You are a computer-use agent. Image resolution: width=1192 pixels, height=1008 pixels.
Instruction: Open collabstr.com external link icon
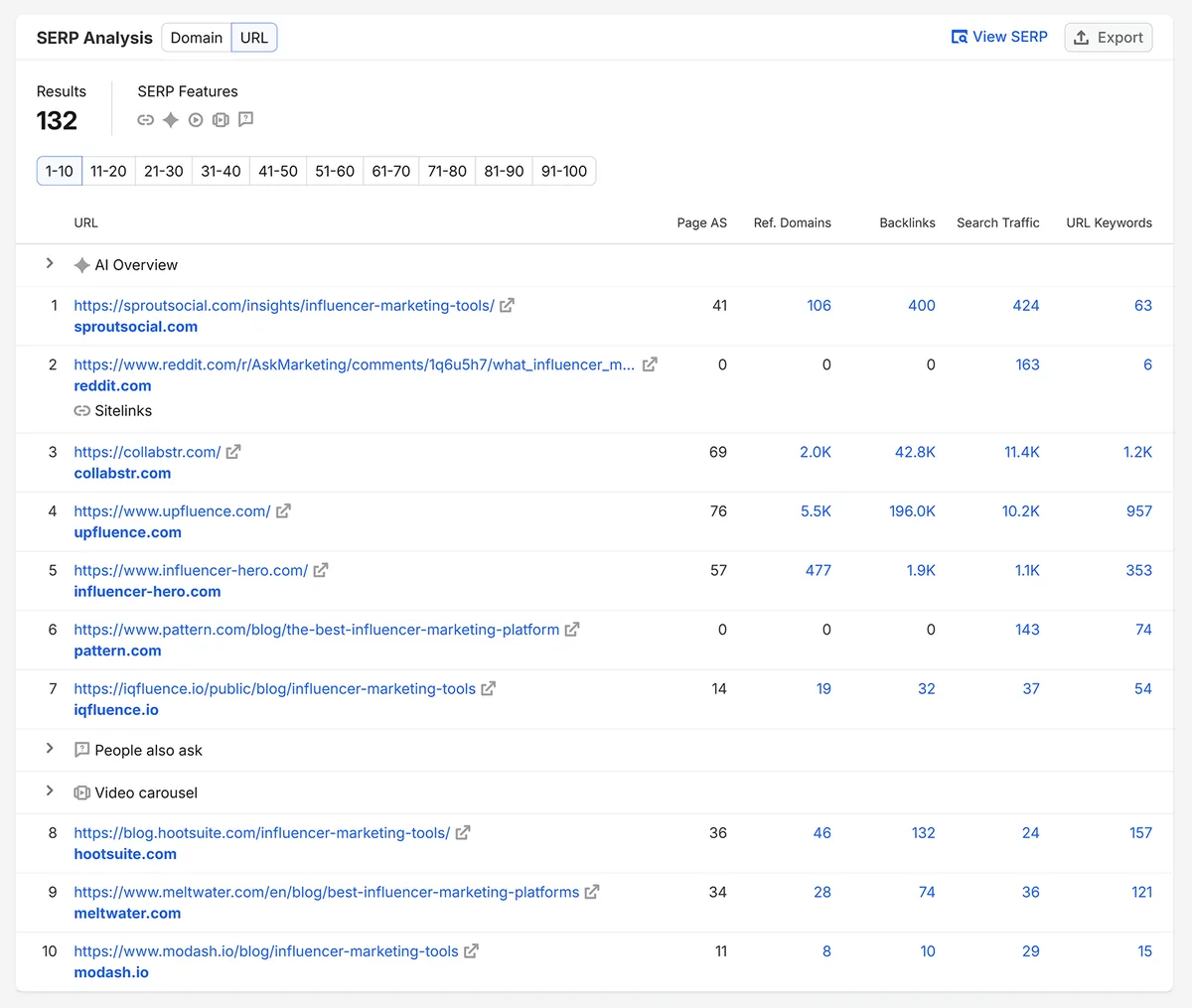point(233,452)
